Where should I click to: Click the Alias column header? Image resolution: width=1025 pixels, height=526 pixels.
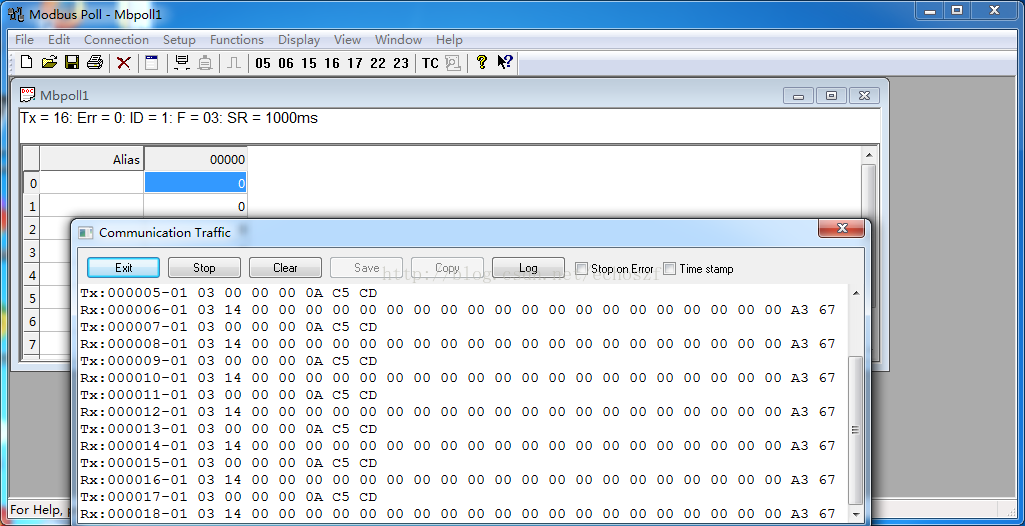tap(92, 159)
